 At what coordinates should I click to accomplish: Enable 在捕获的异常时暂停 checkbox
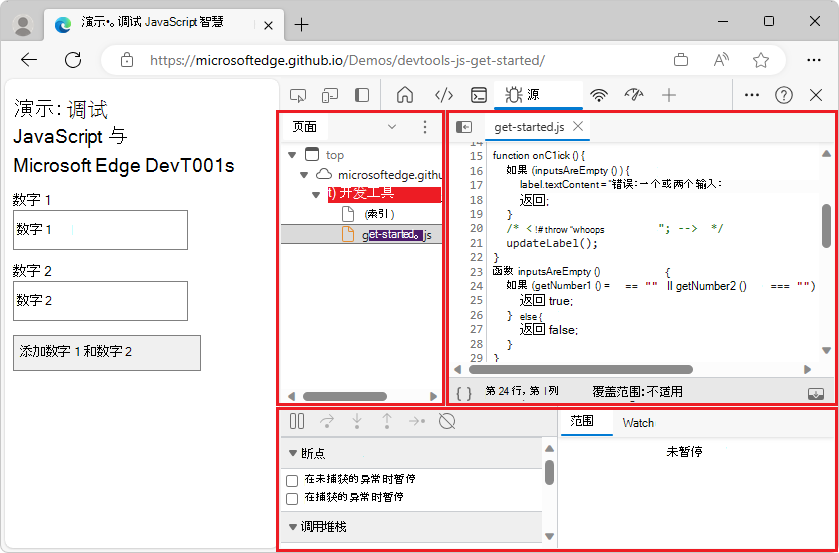(x=292, y=498)
